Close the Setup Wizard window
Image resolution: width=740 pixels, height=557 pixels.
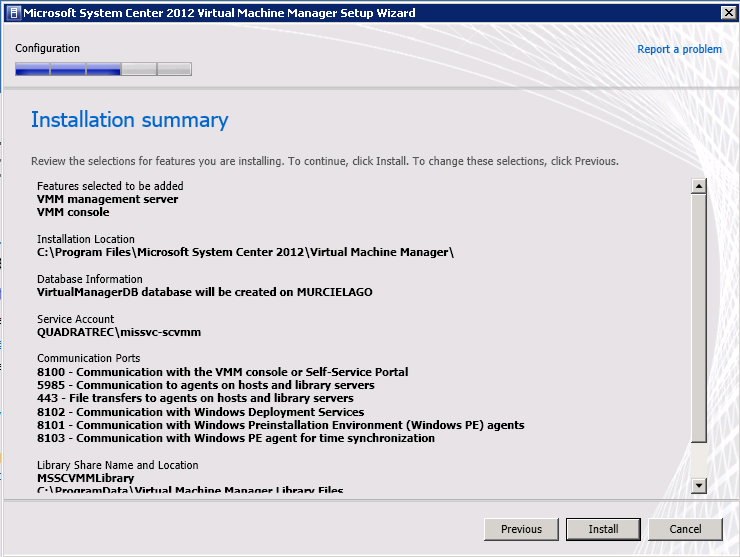pos(729,13)
